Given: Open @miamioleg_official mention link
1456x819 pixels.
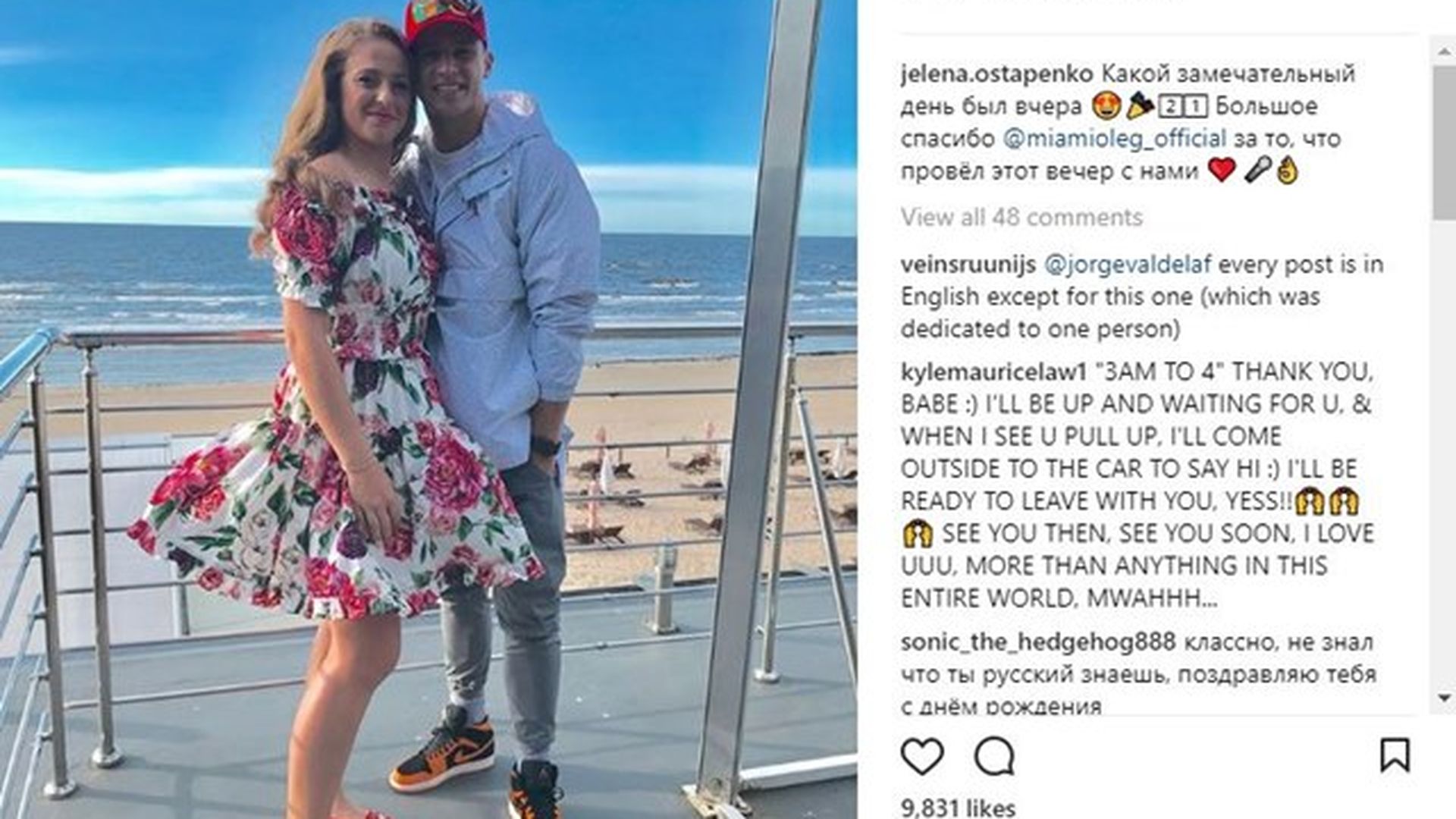Looking at the screenshot, I should (1114, 139).
